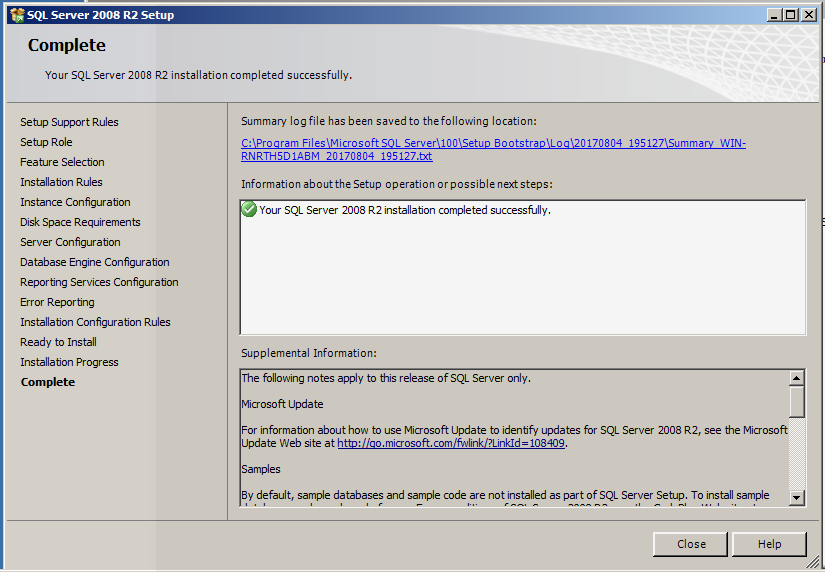The image size is (825, 572).
Task: Click the window resize grip corner
Action: coord(813,561)
